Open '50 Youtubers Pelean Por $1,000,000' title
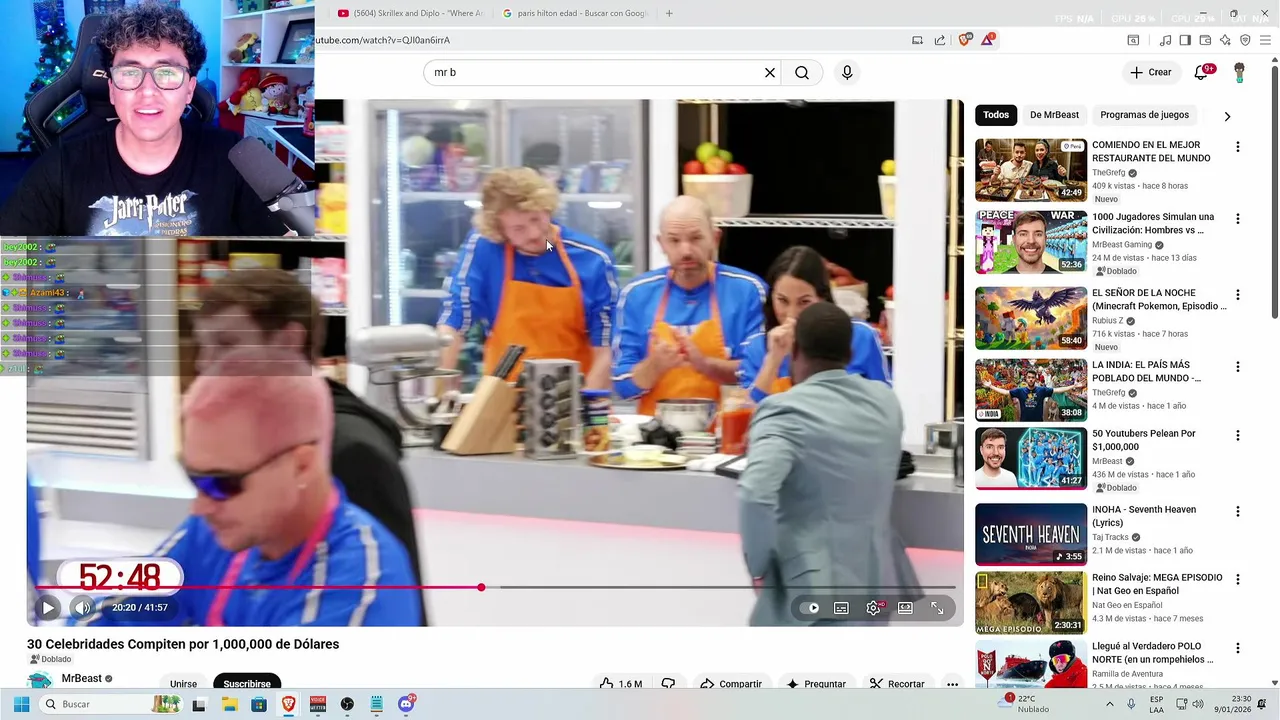This screenshot has width=1280, height=720. pos(1144,440)
